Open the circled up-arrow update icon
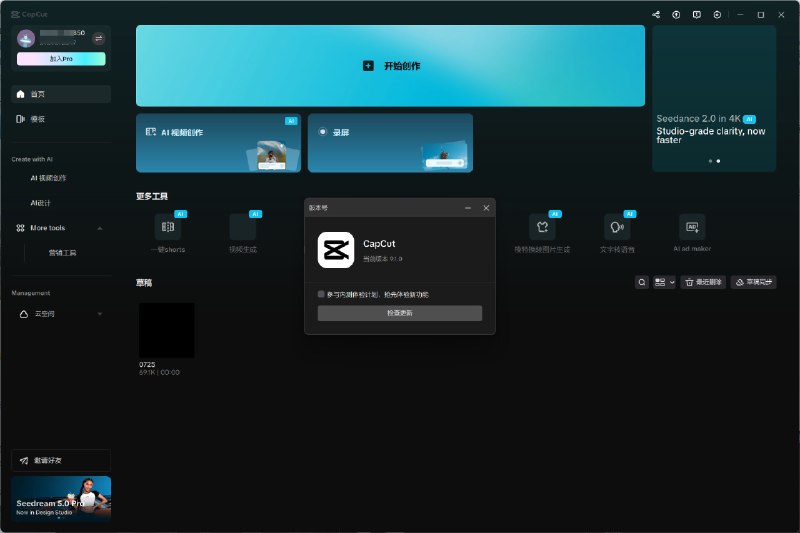This screenshot has width=800, height=533. pyautogui.click(x=676, y=15)
